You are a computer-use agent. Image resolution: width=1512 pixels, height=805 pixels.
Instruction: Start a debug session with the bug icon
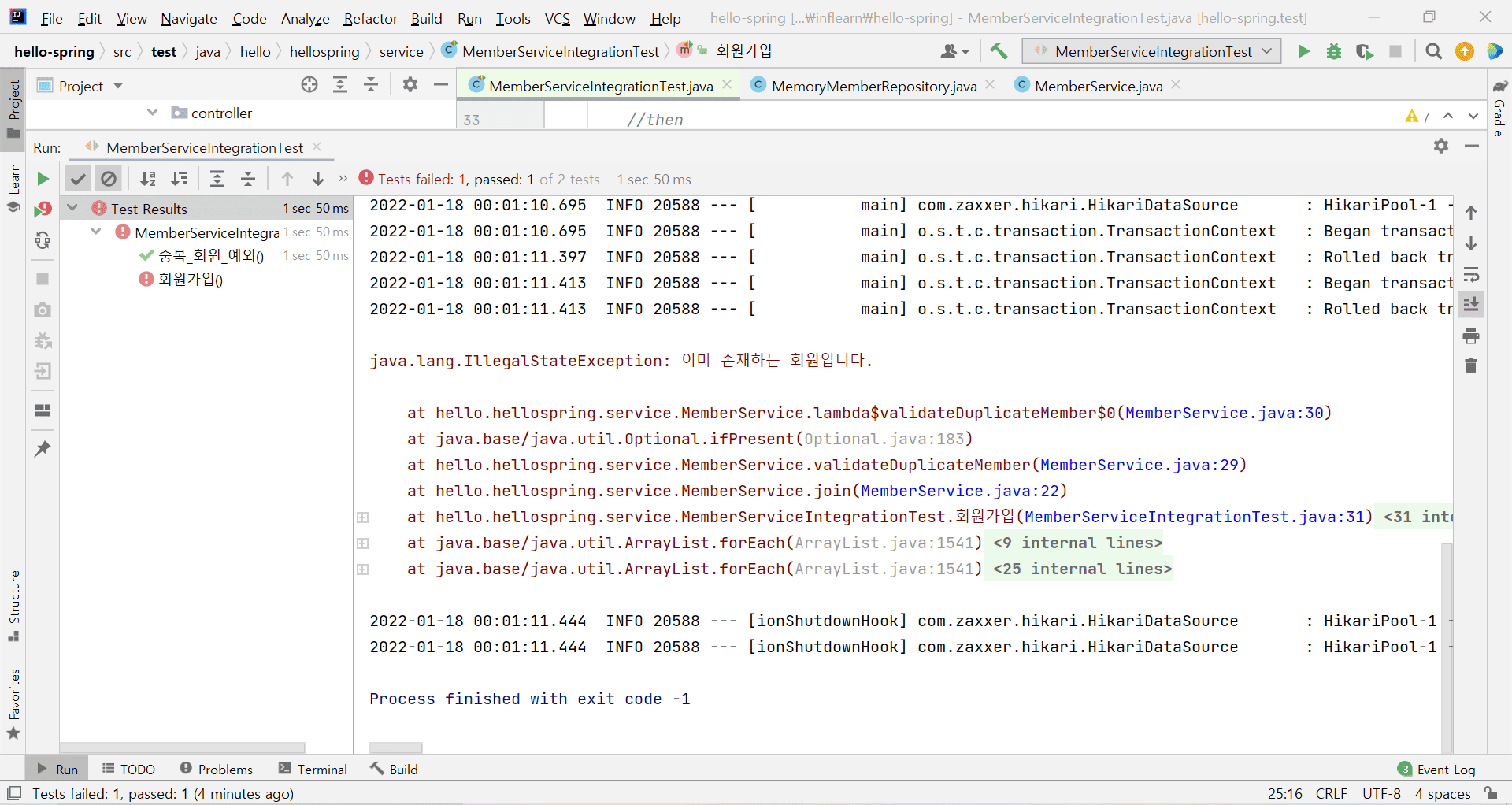click(1334, 51)
